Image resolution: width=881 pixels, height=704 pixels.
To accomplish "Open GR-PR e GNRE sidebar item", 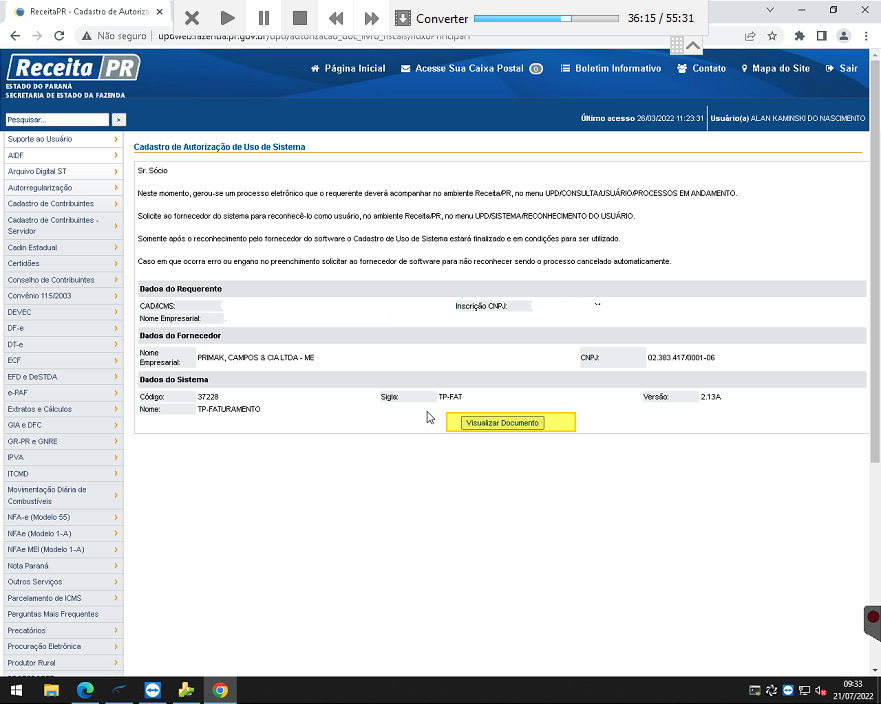I will [63, 441].
